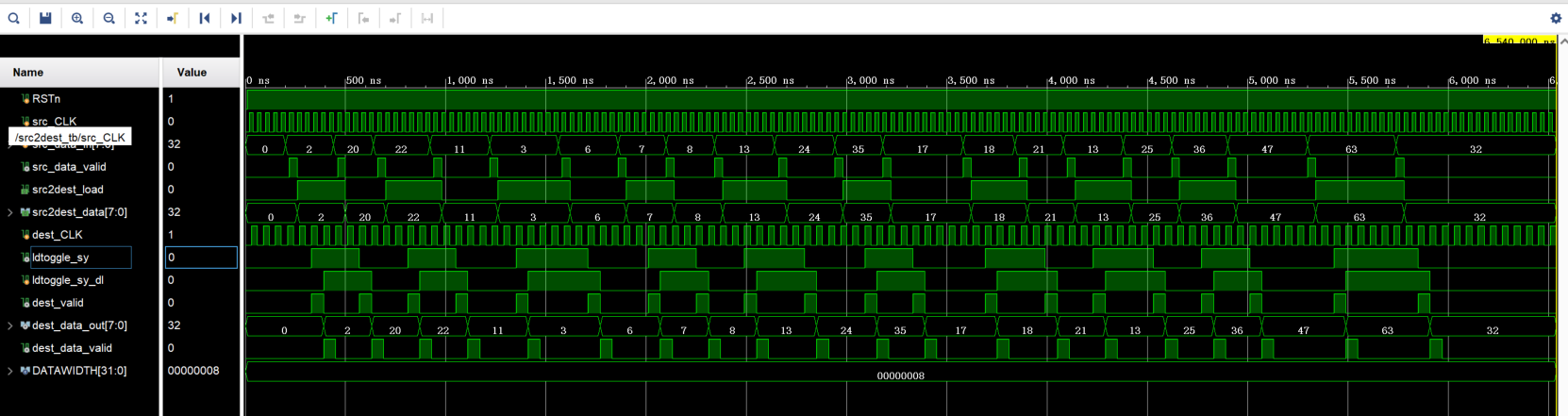Click the 4,500 ns mark on the ruler
Viewport: 1568px width, 416px height.
(x=1173, y=81)
